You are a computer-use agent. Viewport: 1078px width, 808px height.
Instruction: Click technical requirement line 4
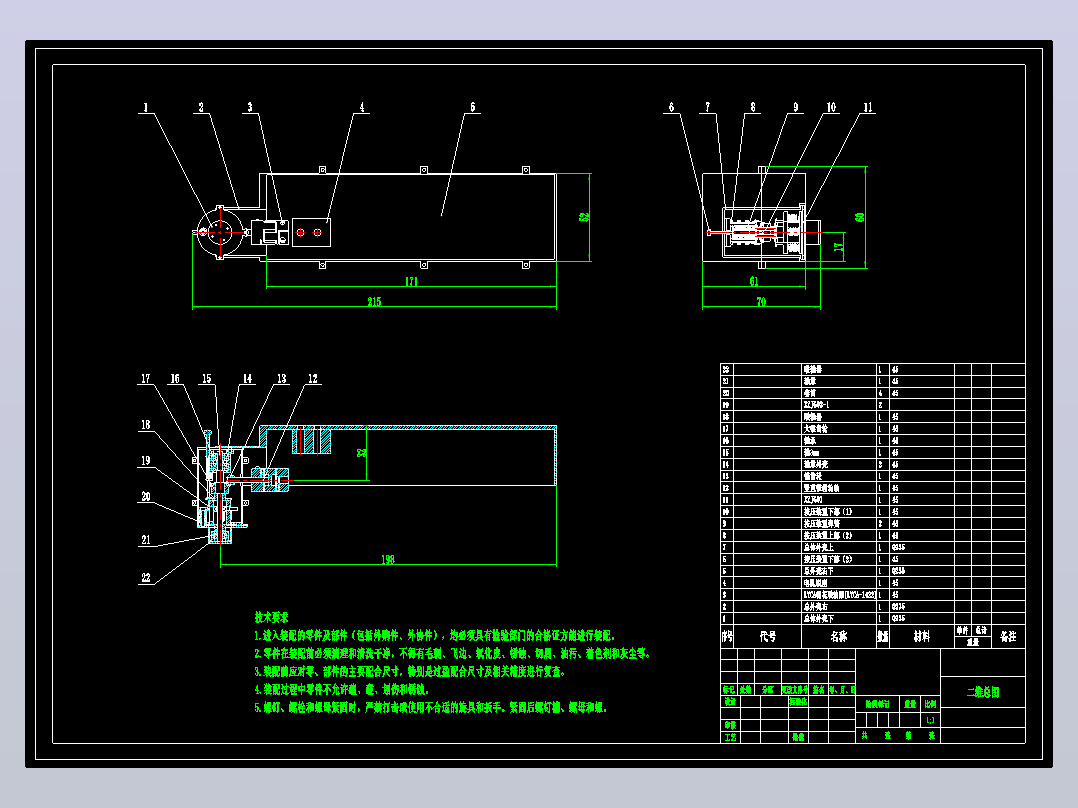tap(342, 690)
